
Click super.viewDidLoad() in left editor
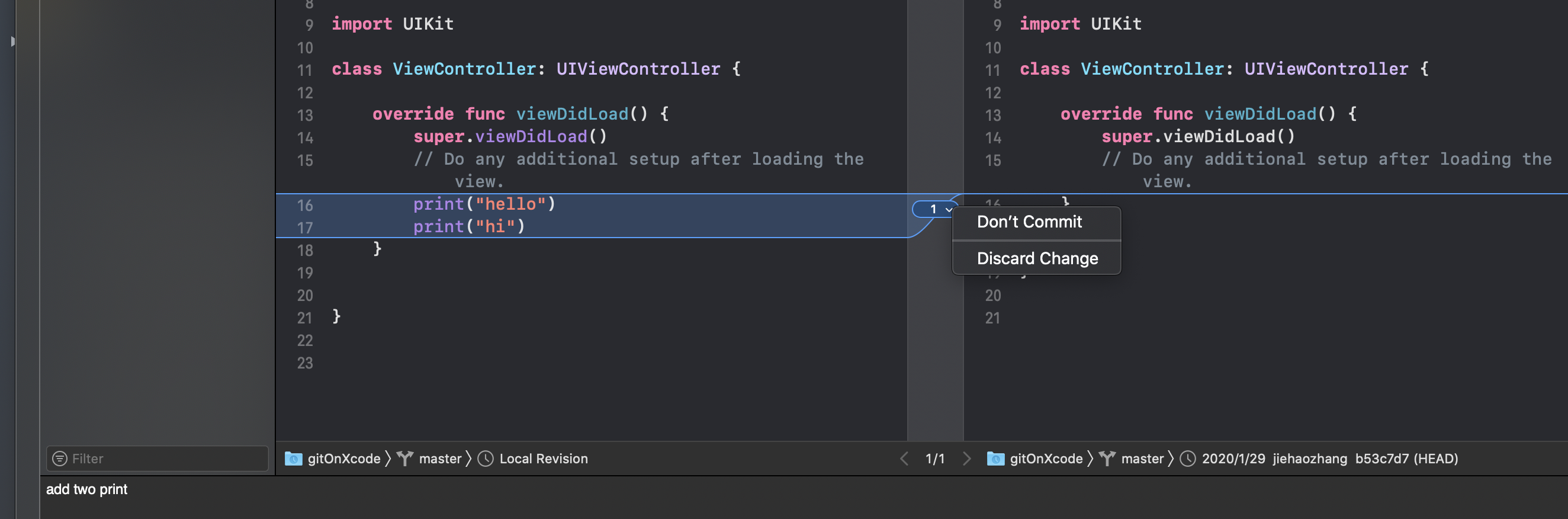[x=510, y=136]
